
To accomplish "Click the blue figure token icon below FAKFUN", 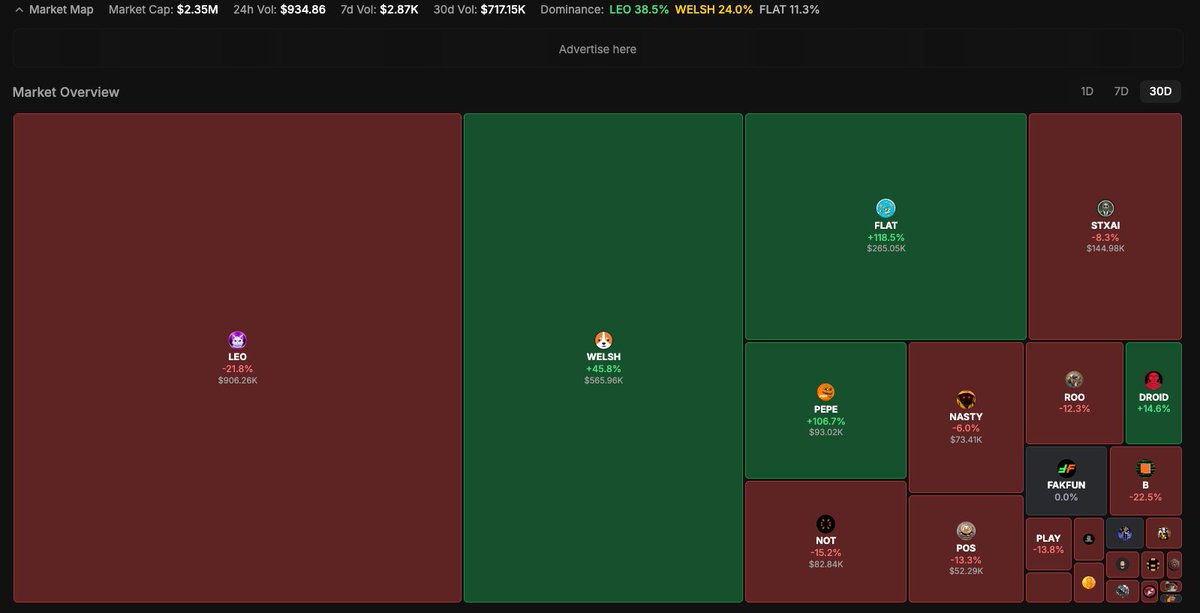I will tap(1124, 533).
